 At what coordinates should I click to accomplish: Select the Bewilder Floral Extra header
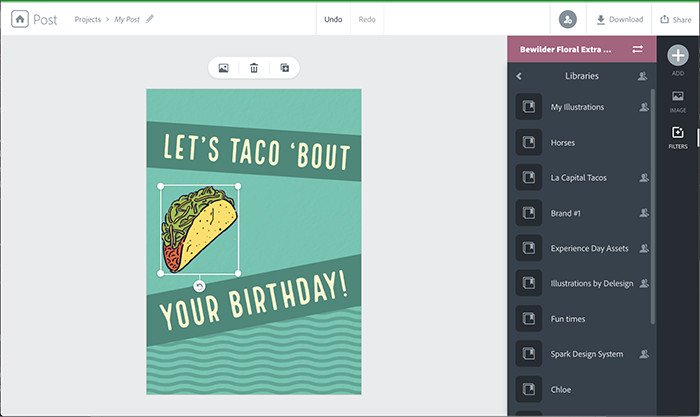[582, 49]
